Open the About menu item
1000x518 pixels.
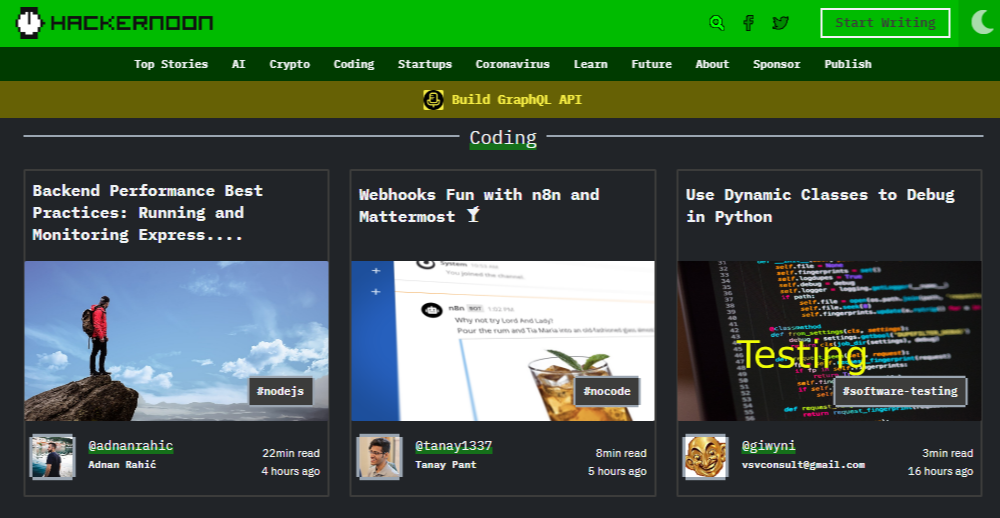[712, 64]
